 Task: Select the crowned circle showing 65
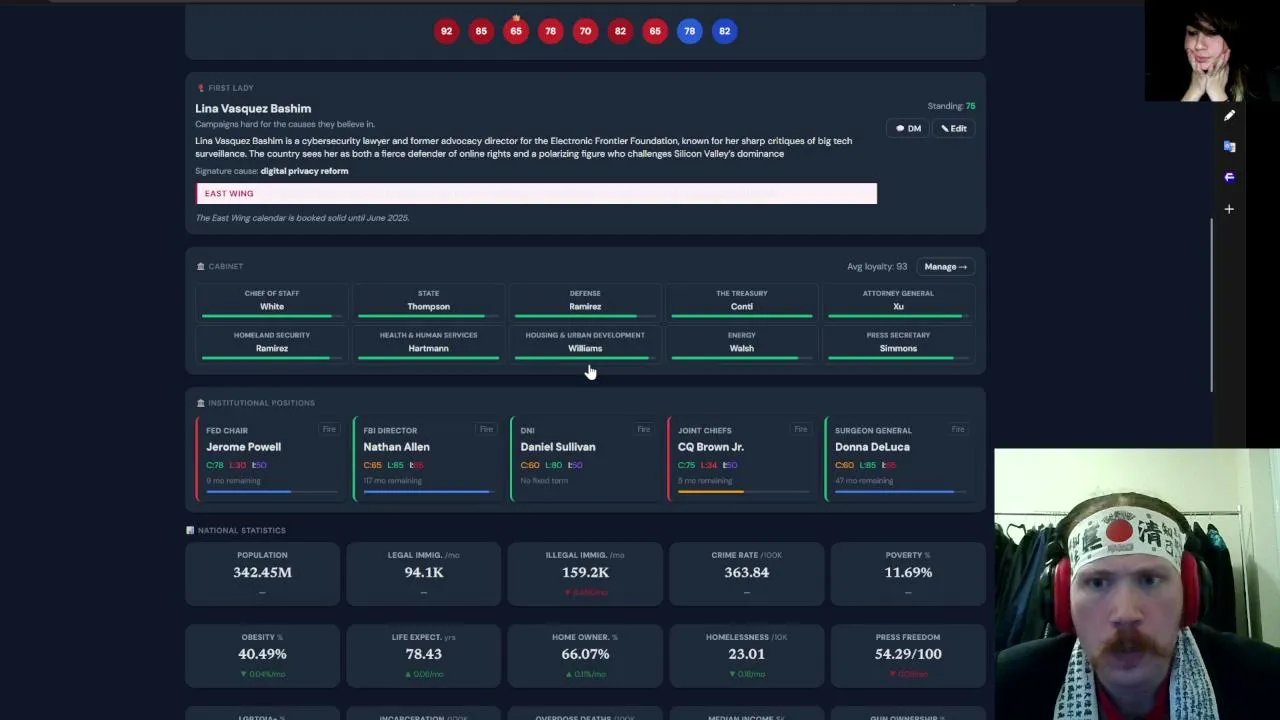pyautogui.click(x=516, y=31)
